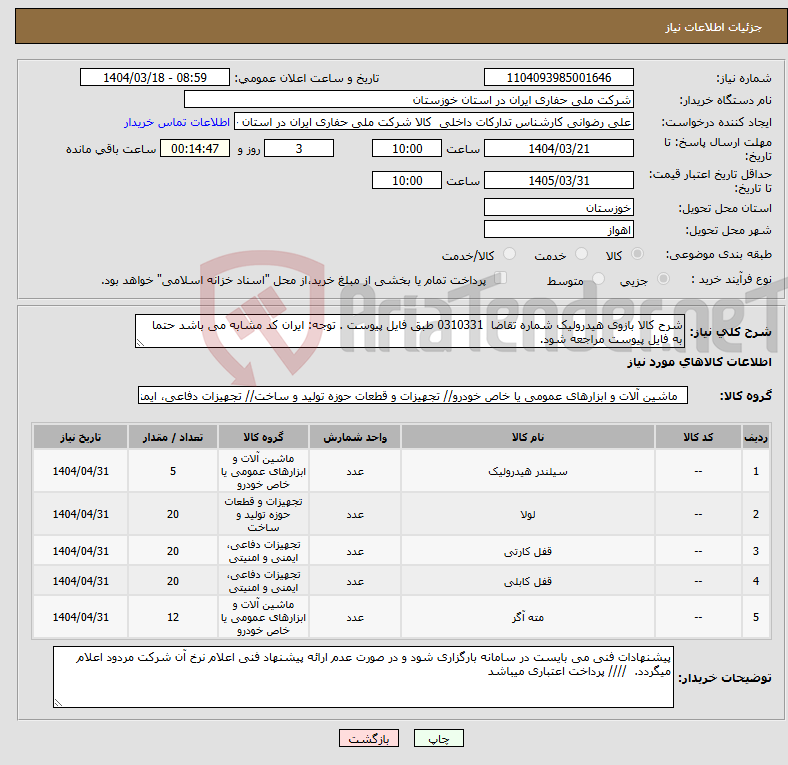Click the price validity time 10:00 field
Screen dimensions: 788x765
[x=407, y=180]
